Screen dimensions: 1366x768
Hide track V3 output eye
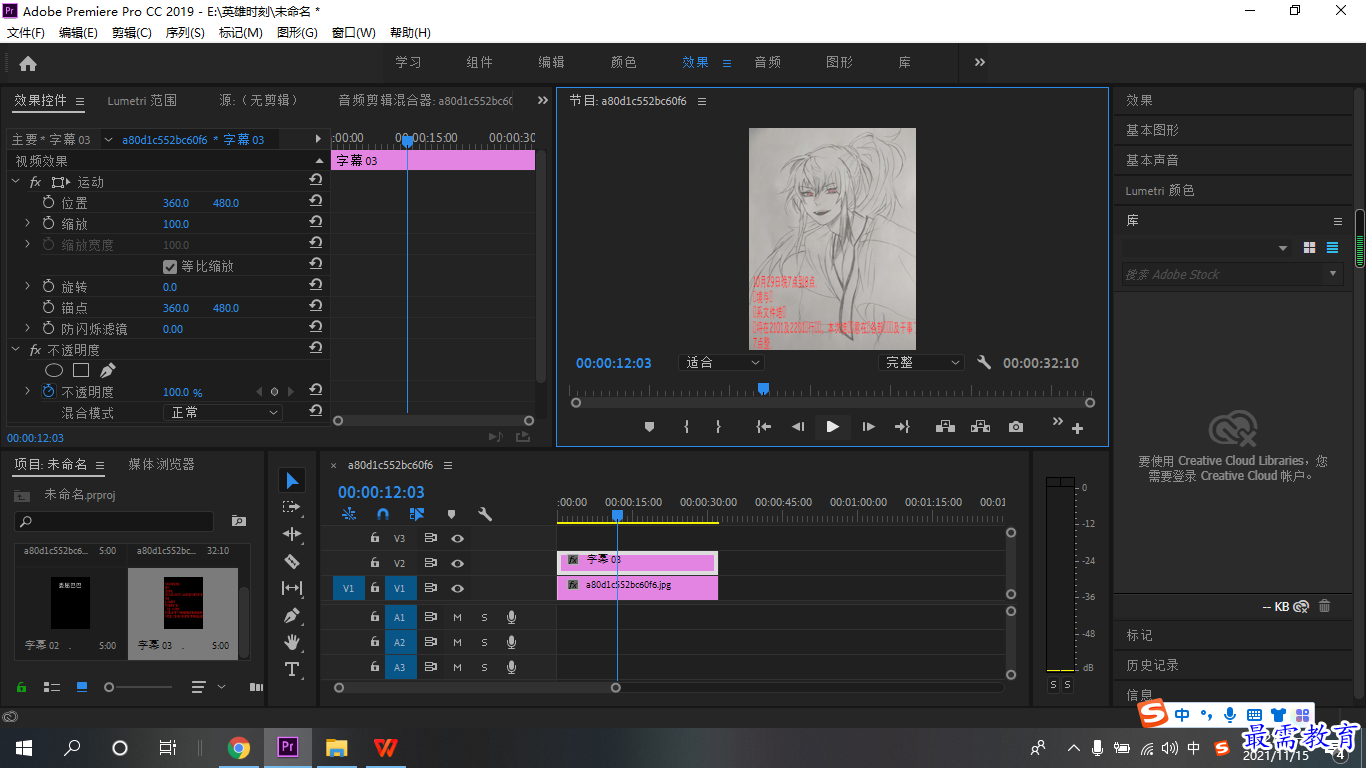pyautogui.click(x=457, y=538)
